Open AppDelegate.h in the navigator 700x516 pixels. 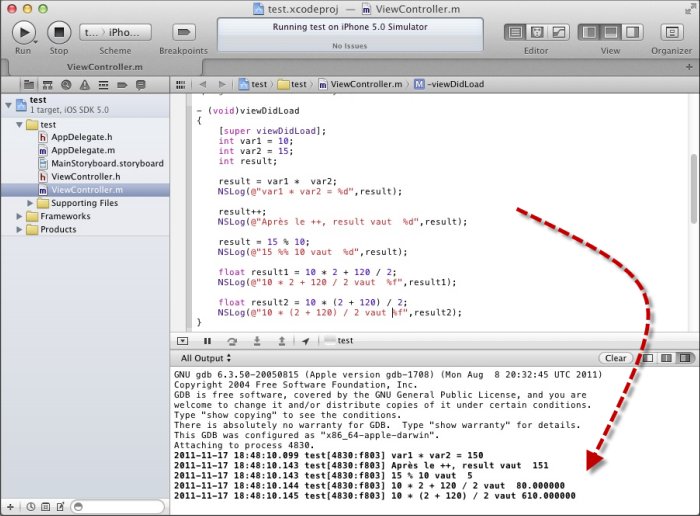(x=83, y=137)
